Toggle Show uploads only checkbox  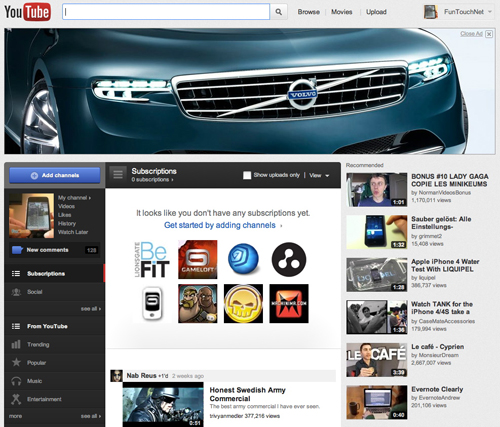coord(247,175)
